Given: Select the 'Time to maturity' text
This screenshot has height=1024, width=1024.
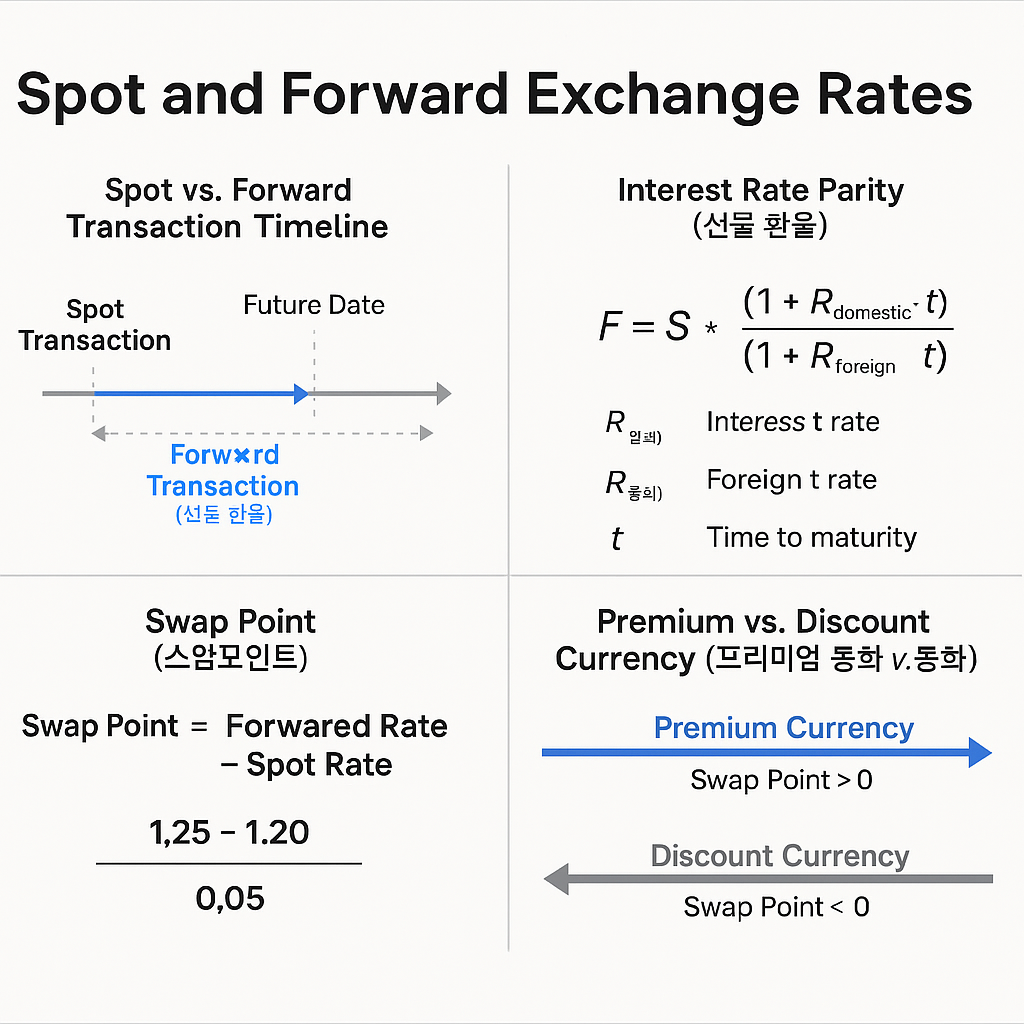Looking at the screenshot, I should tap(811, 537).
